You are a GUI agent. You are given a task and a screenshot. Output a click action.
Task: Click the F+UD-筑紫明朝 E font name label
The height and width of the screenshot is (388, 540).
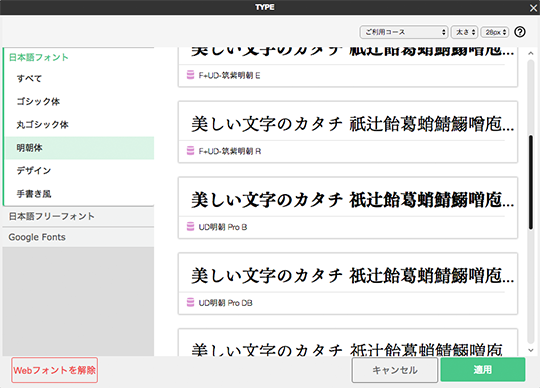(x=229, y=75)
